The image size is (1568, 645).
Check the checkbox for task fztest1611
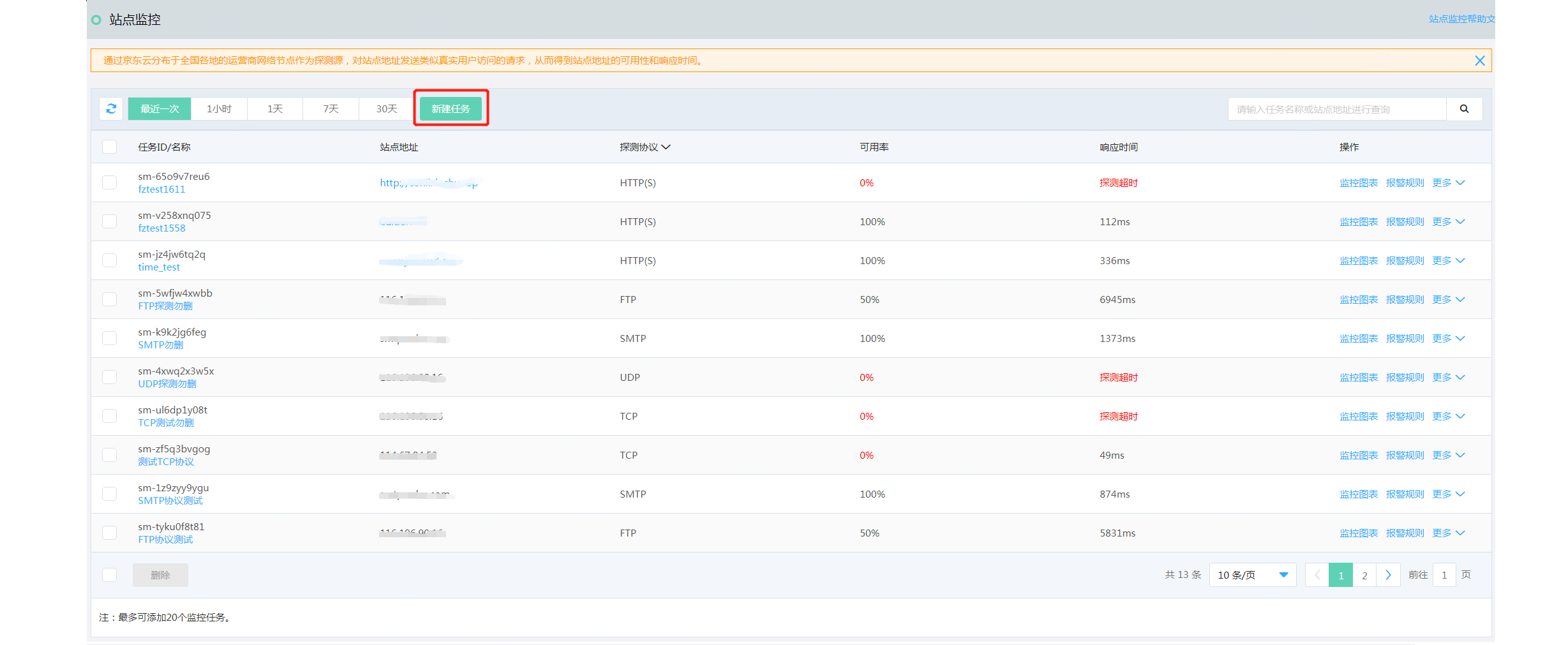[x=109, y=182]
